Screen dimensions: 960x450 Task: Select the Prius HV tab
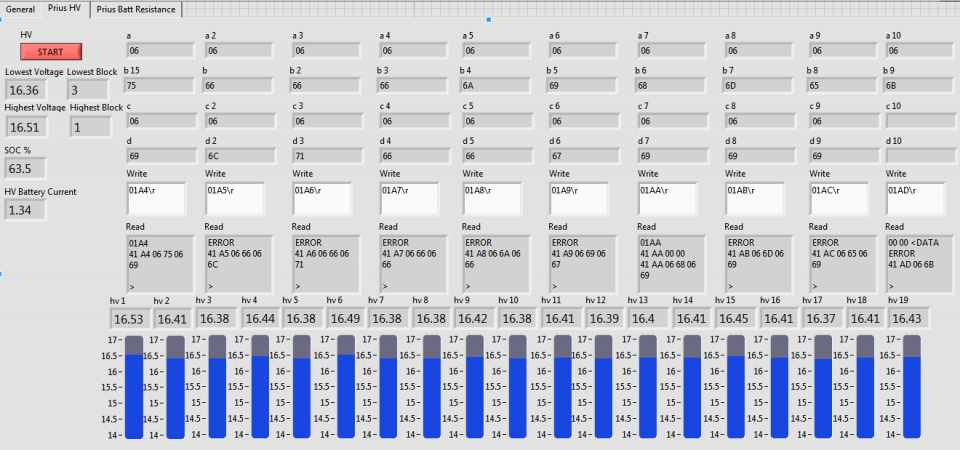[x=65, y=9]
